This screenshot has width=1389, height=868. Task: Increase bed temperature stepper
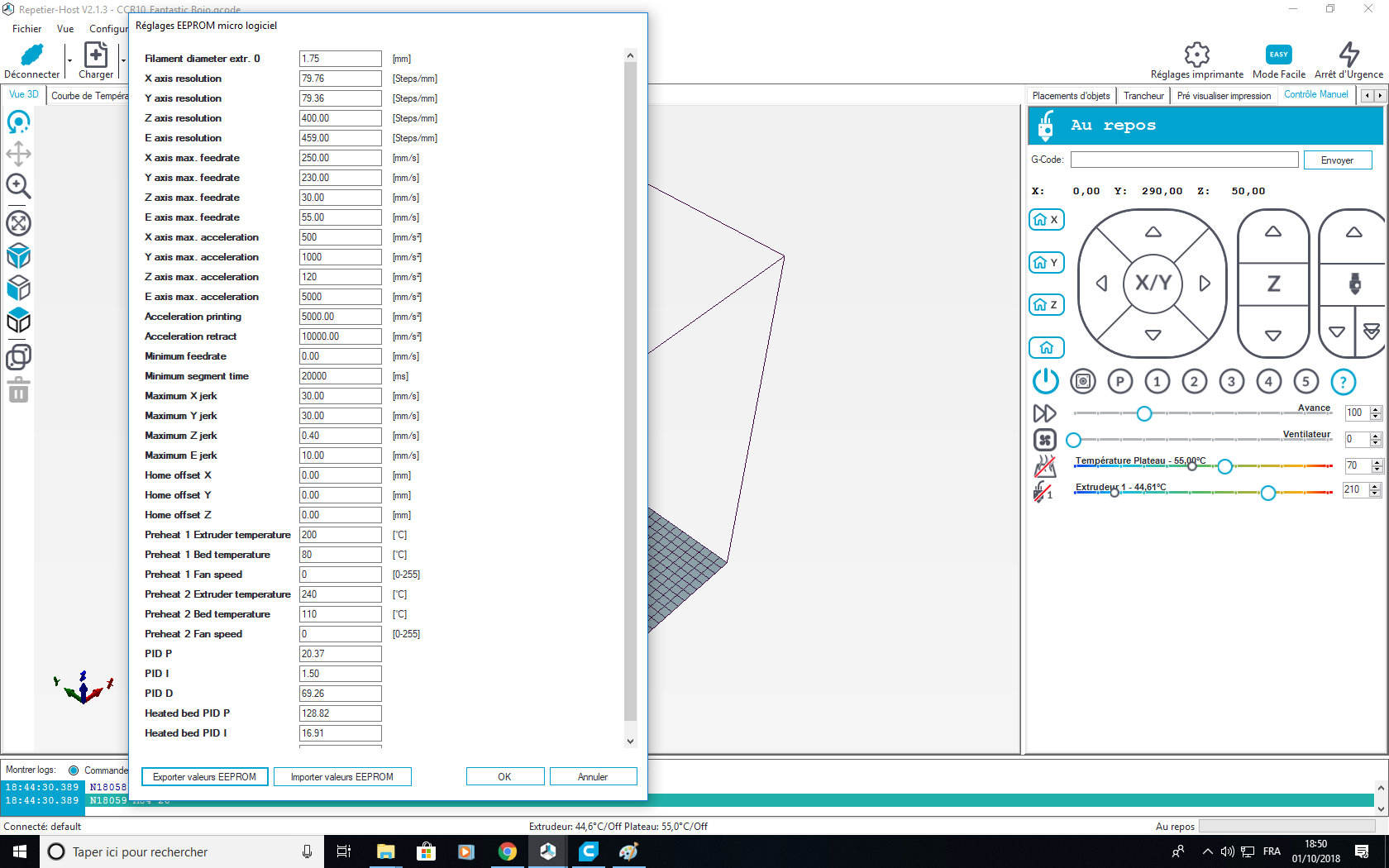(x=1377, y=462)
